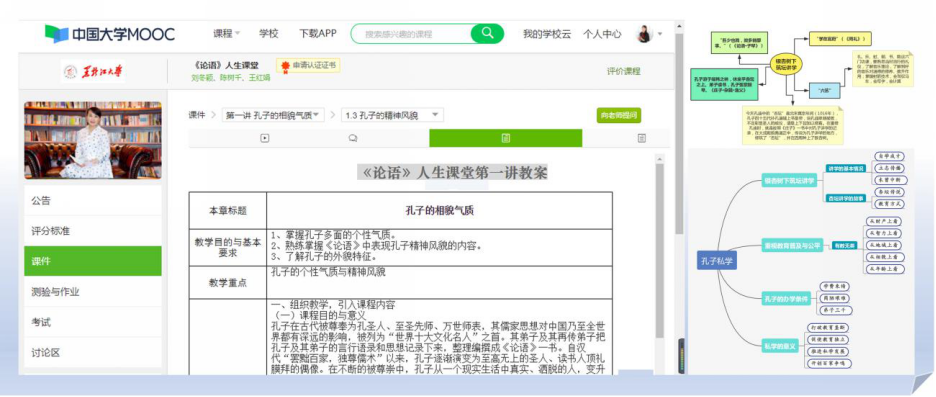The height and width of the screenshot is (397, 936).
Task: Click the lesson plan vertical scrollbar
Action: (x=660, y=251)
